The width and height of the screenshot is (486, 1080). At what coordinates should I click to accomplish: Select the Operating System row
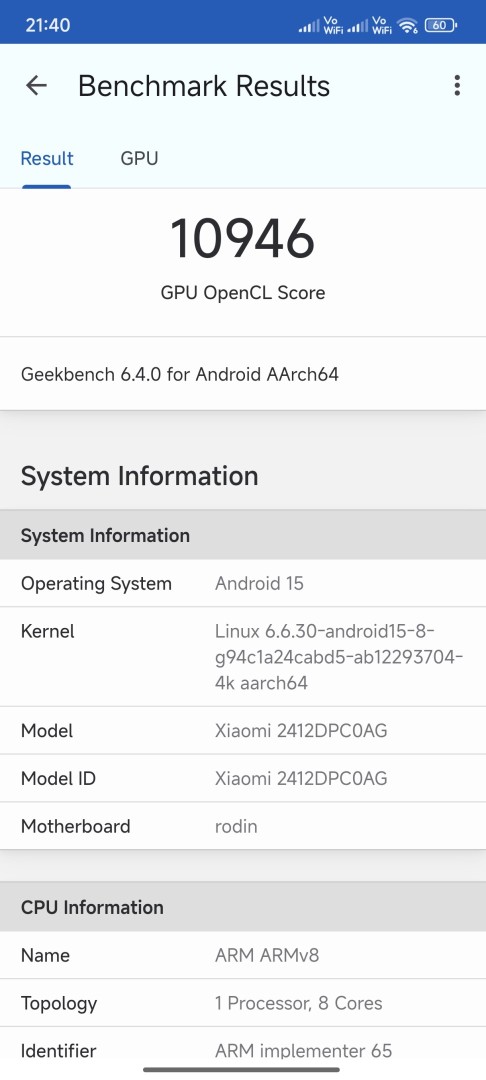click(x=243, y=583)
